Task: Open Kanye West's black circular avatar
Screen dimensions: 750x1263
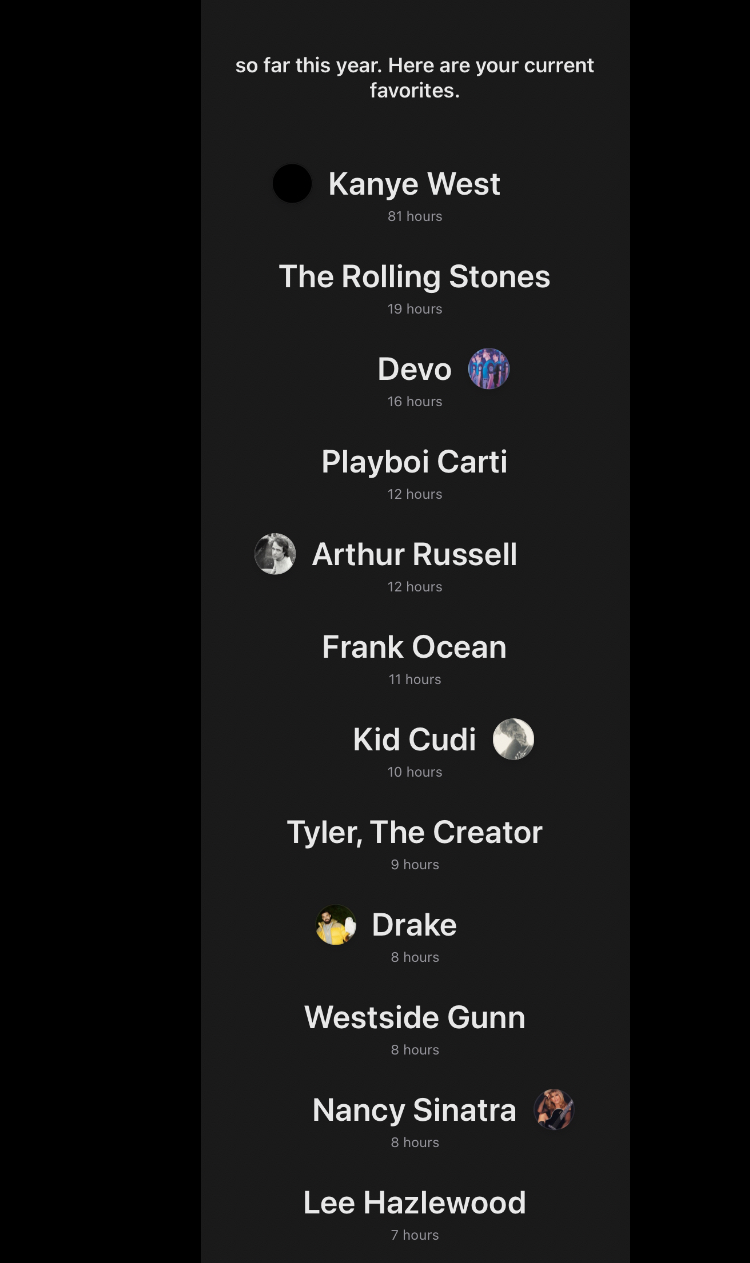Action: click(292, 184)
